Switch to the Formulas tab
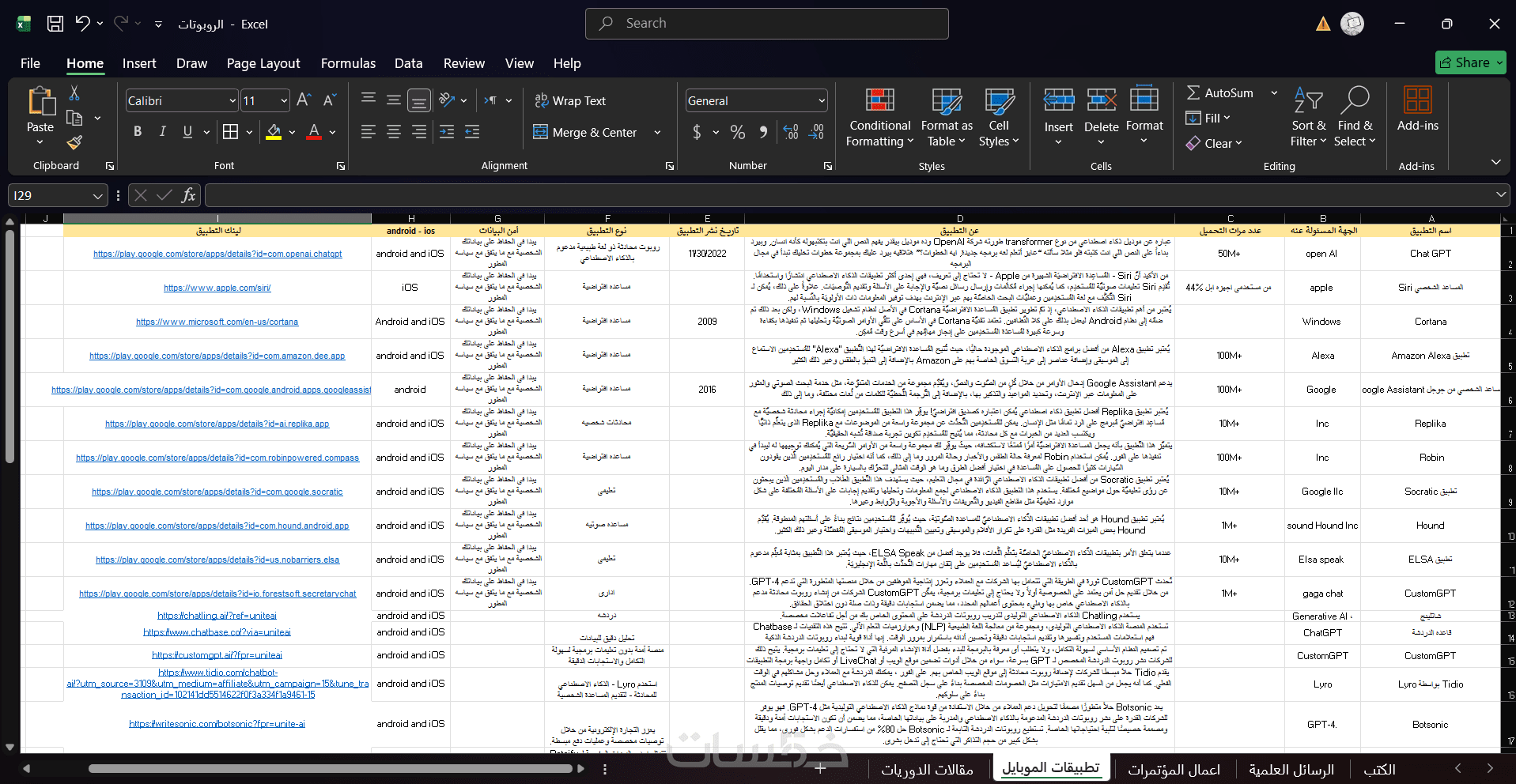Image resolution: width=1516 pixels, height=784 pixels. point(348,63)
